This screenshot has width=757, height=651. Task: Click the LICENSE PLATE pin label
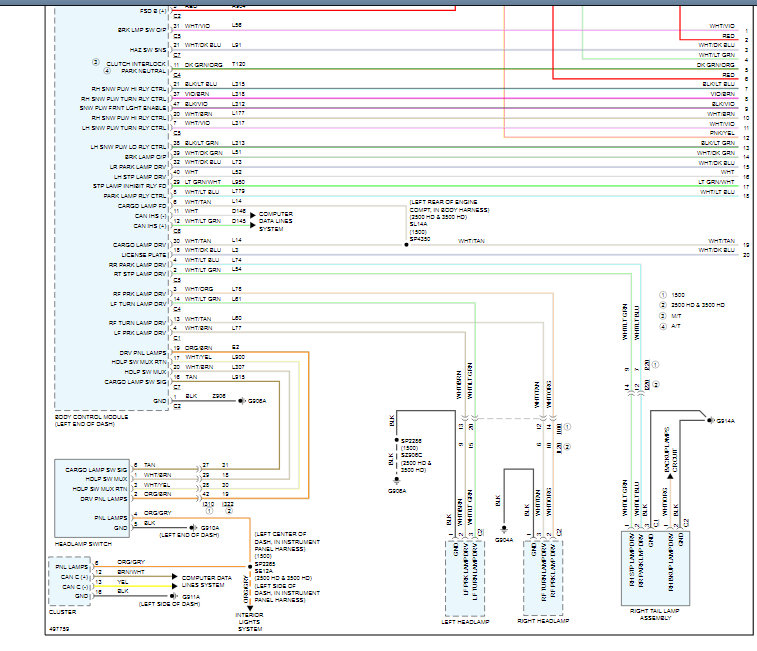coord(144,255)
